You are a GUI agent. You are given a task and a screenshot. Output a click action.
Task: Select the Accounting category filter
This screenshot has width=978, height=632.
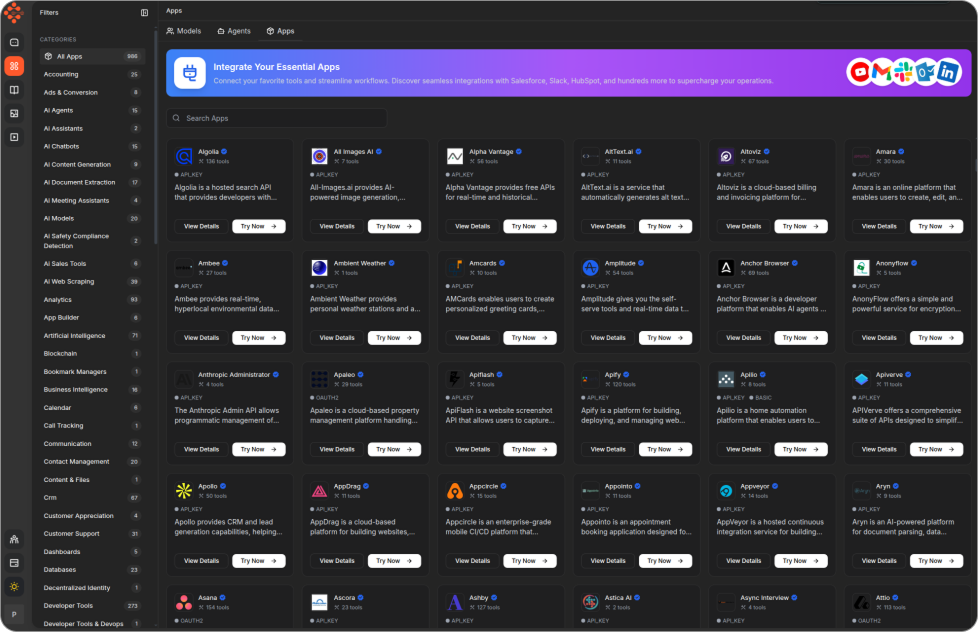[x=61, y=74]
